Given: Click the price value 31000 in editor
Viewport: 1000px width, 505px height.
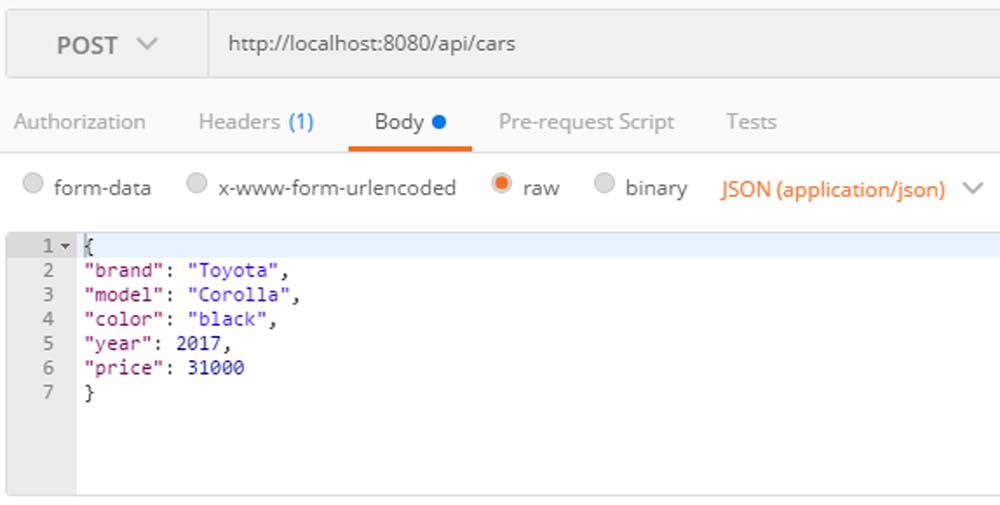Looking at the screenshot, I should 215,368.
